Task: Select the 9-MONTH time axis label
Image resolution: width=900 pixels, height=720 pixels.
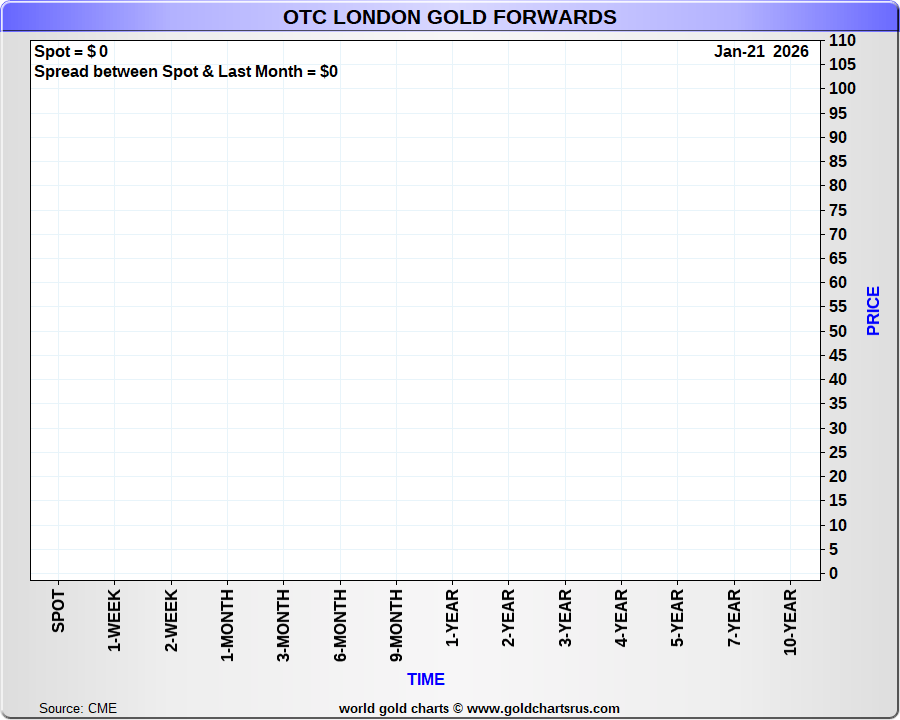Action: pos(397,625)
